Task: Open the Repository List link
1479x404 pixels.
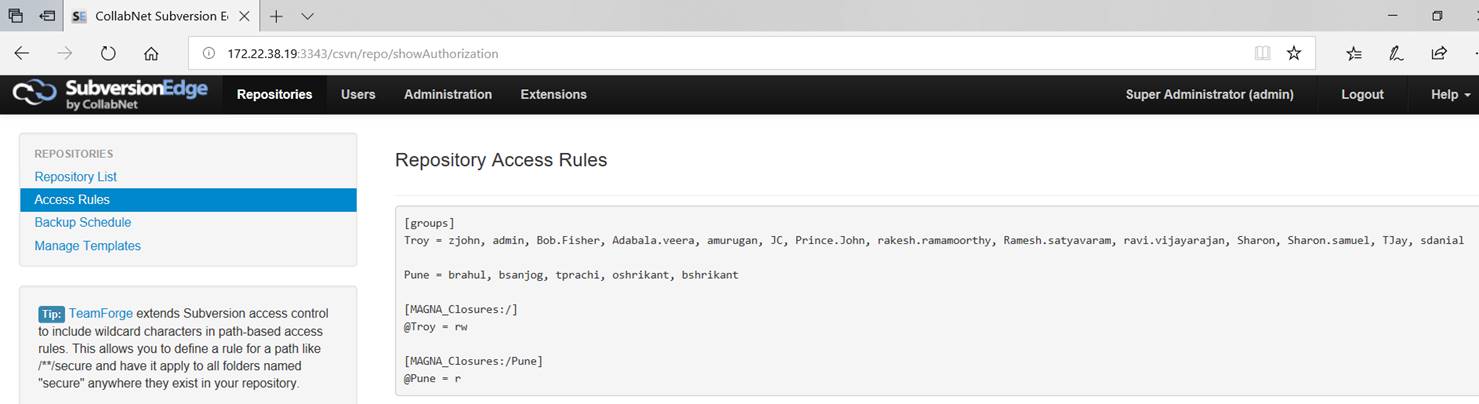Action: tap(76, 177)
